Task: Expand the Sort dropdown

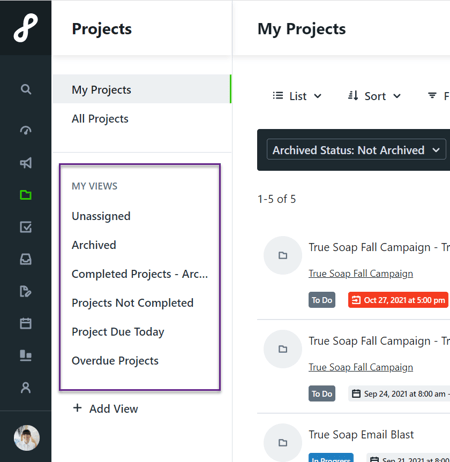Action: click(x=374, y=96)
